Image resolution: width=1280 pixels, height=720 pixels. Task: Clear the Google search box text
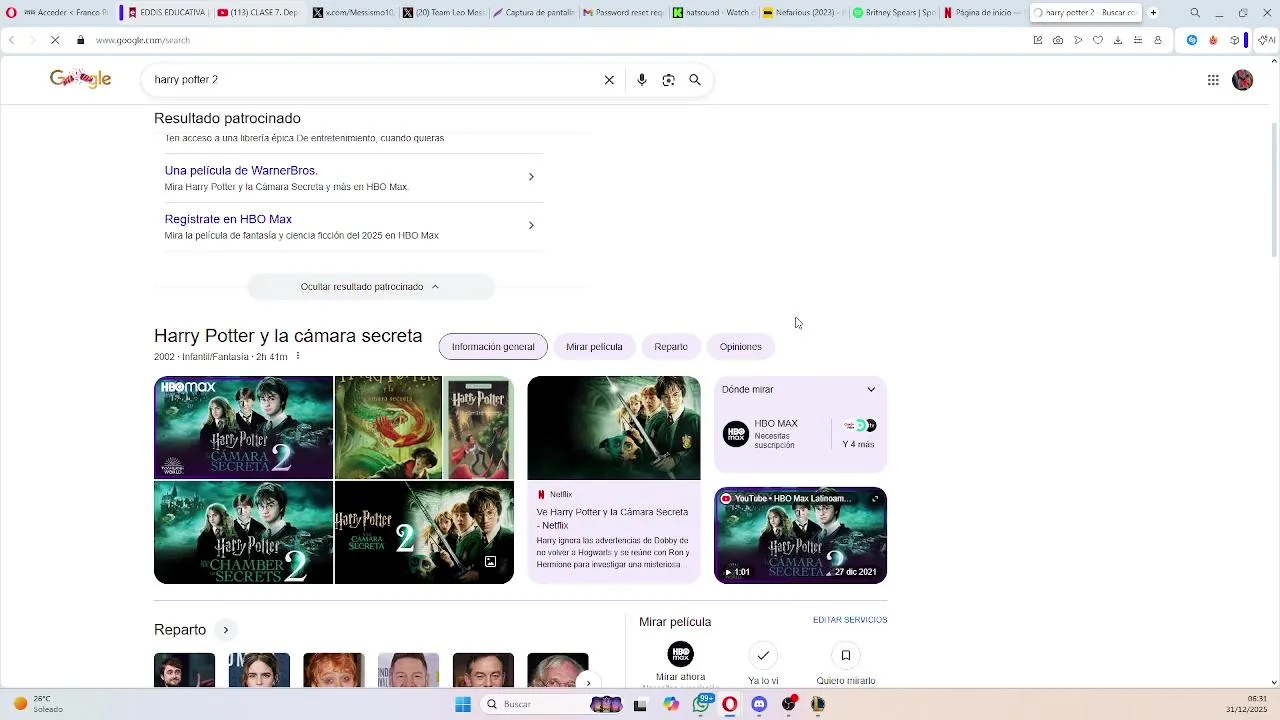click(x=609, y=80)
